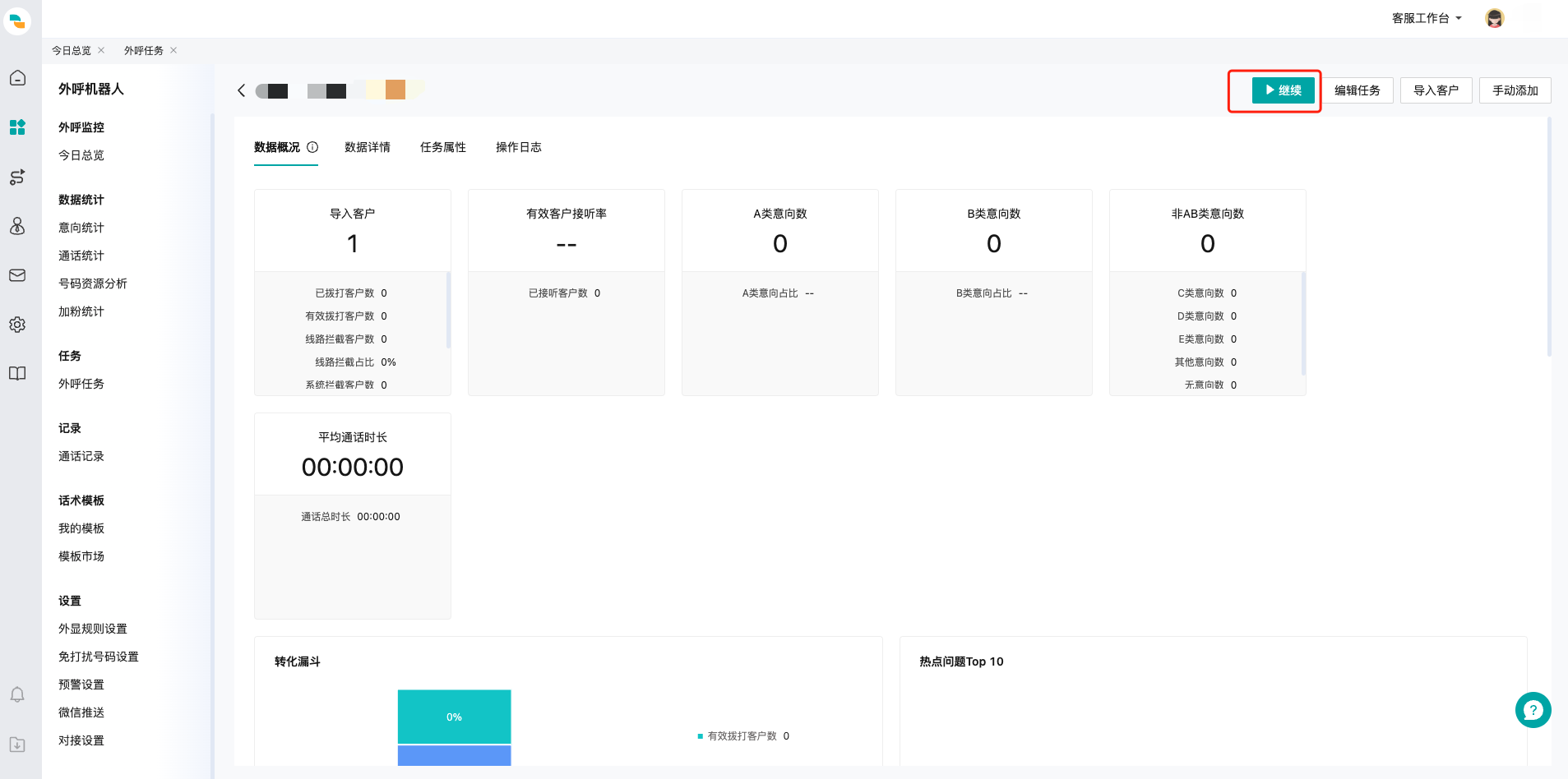Image resolution: width=1568 pixels, height=779 pixels.
Task: Click the scrollbar inside 非AB类意向数 card
Action: (x=1303, y=324)
